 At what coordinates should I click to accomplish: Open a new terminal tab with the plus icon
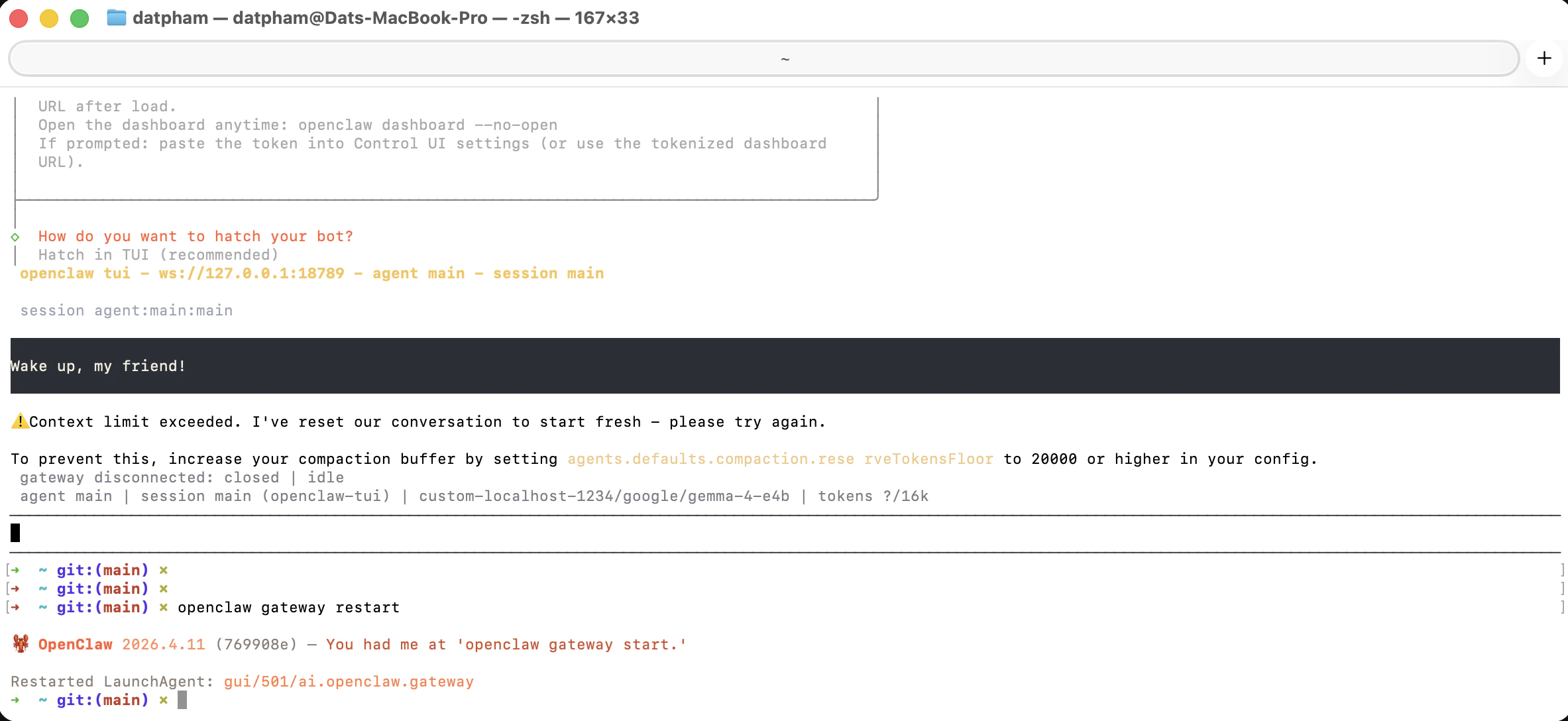[x=1545, y=58]
